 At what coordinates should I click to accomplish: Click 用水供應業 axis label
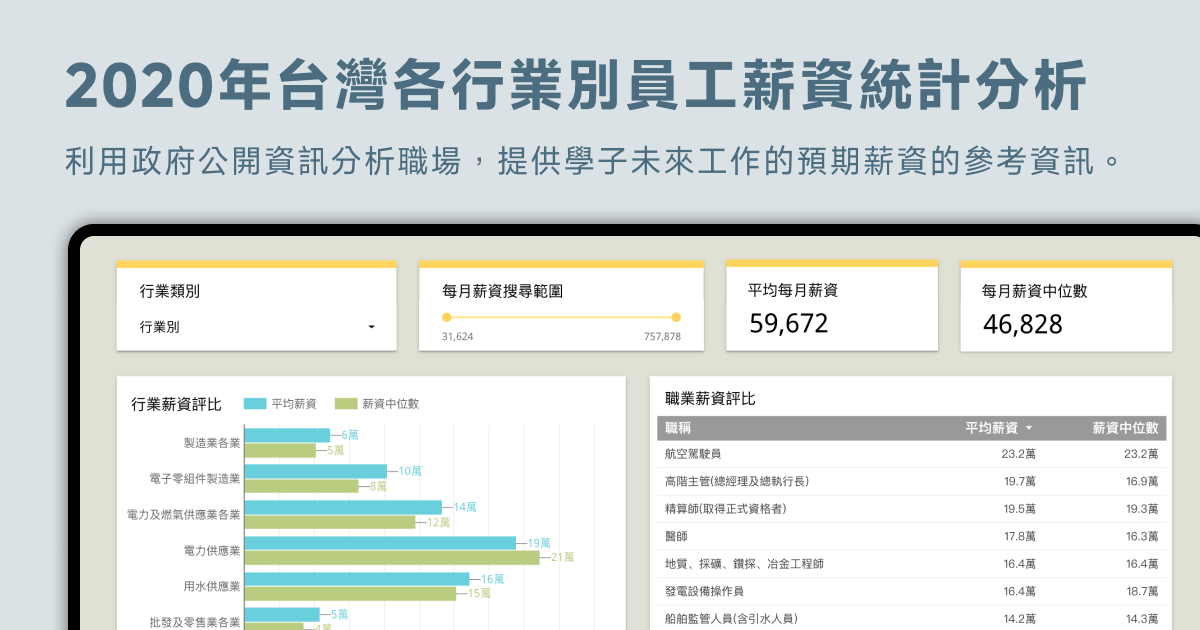[x=212, y=586]
